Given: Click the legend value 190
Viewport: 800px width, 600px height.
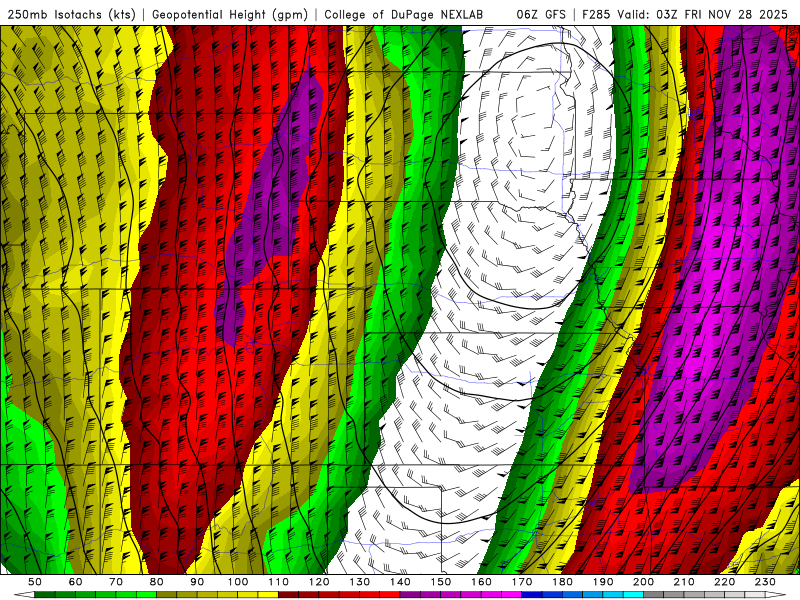Looking at the screenshot, I should click(x=603, y=582).
